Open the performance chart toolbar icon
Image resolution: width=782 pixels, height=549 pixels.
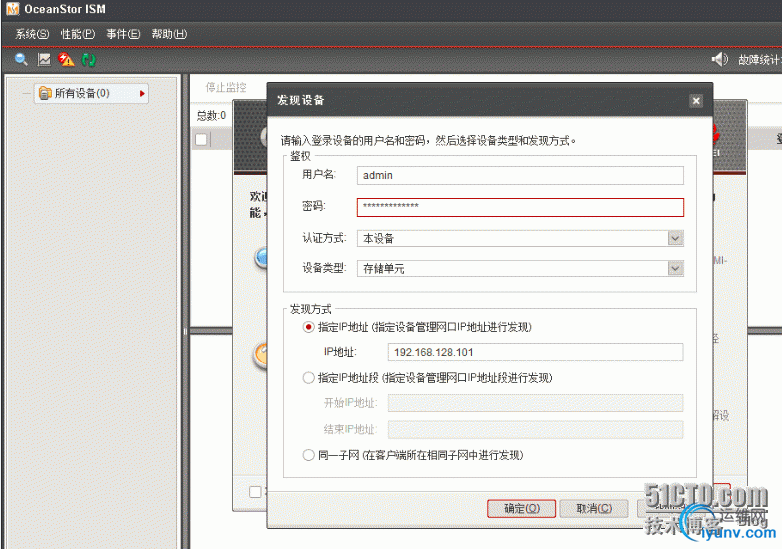tap(44, 59)
